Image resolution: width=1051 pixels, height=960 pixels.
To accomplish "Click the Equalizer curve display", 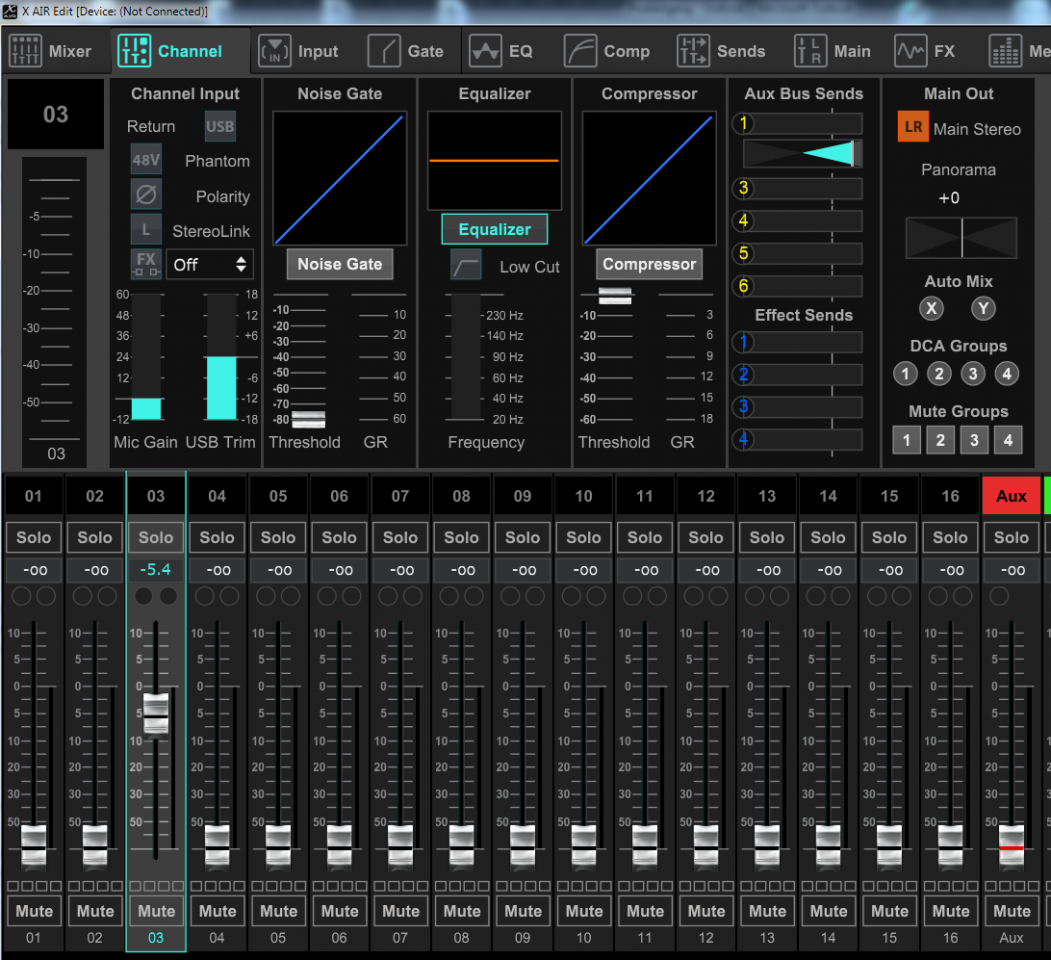I will 495,161.
